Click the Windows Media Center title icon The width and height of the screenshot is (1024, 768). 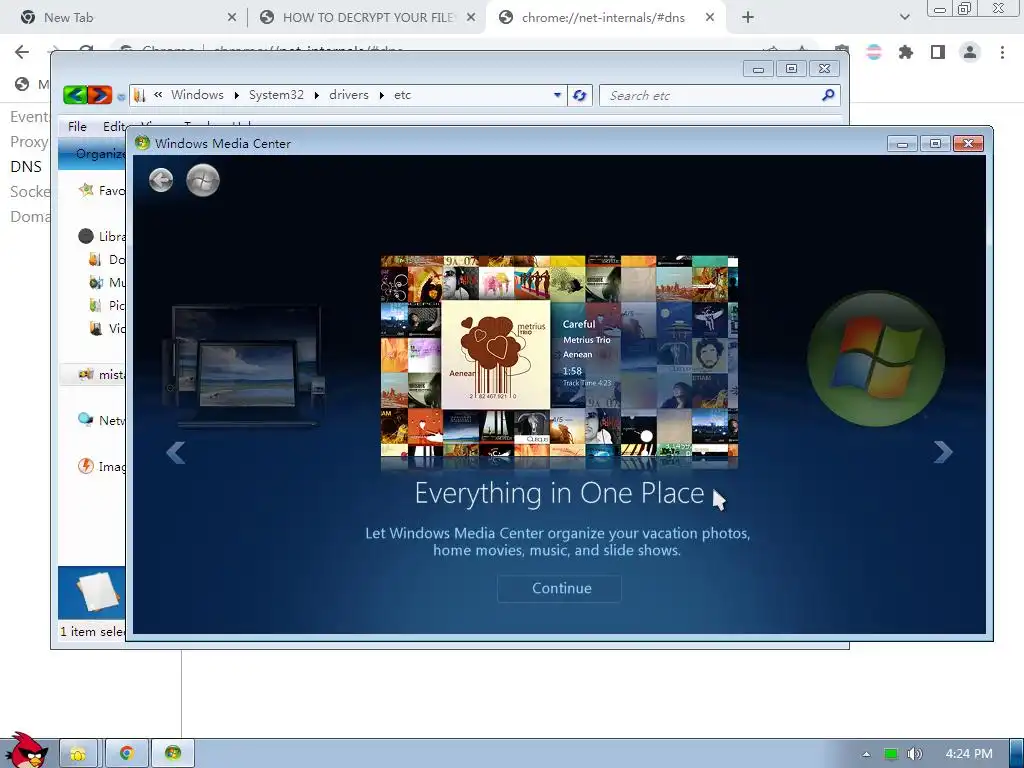(x=142, y=143)
